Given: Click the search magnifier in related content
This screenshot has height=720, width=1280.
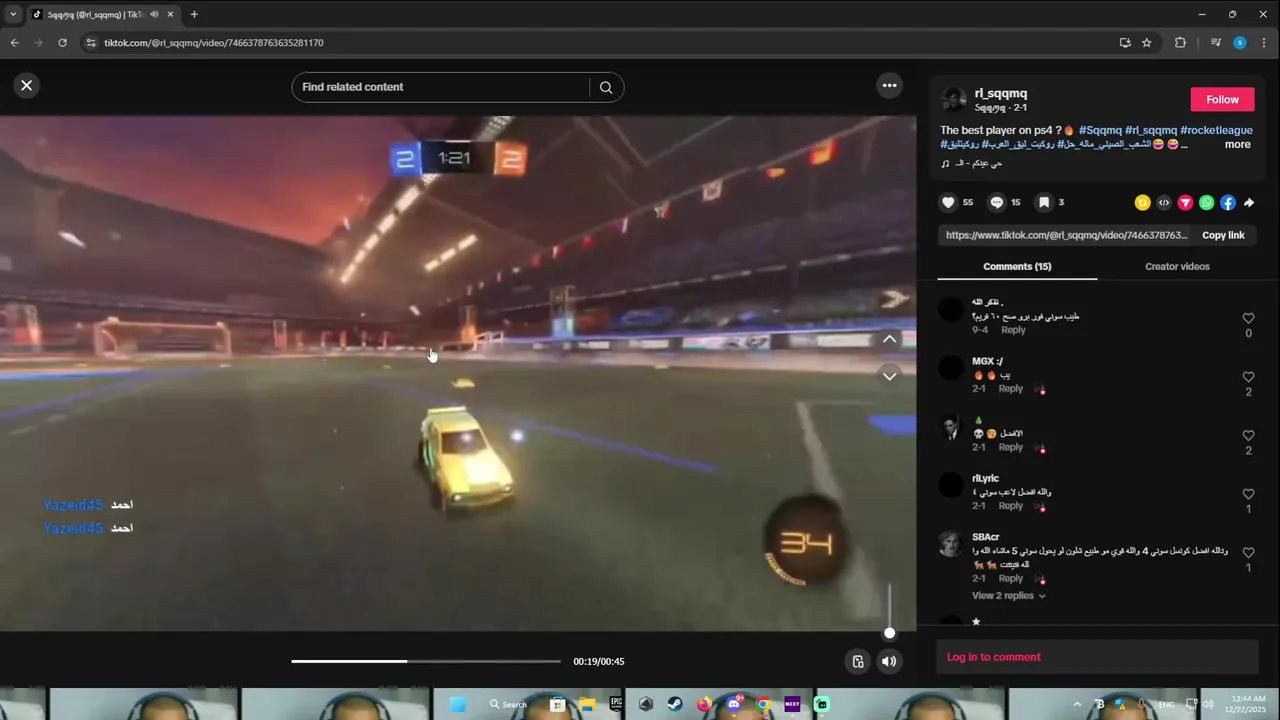Looking at the screenshot, I should pyautogui.click(x=606, y=87).
